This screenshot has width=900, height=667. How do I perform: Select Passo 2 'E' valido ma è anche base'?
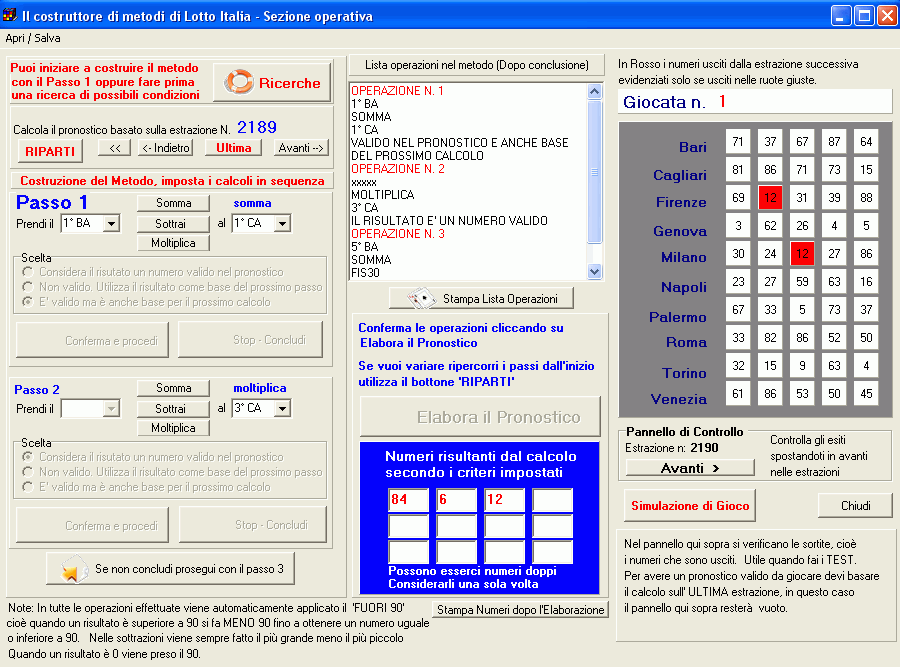pos(28,487)
